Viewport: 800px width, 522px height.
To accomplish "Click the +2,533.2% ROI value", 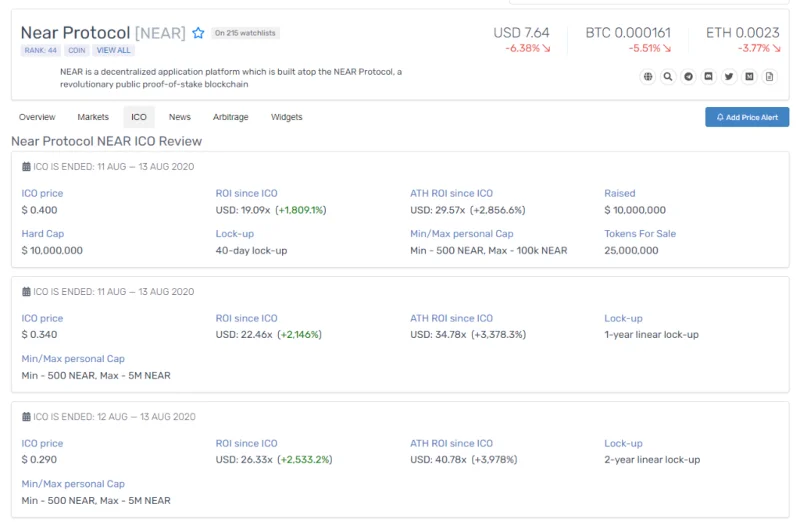I will tap(305, 459).
